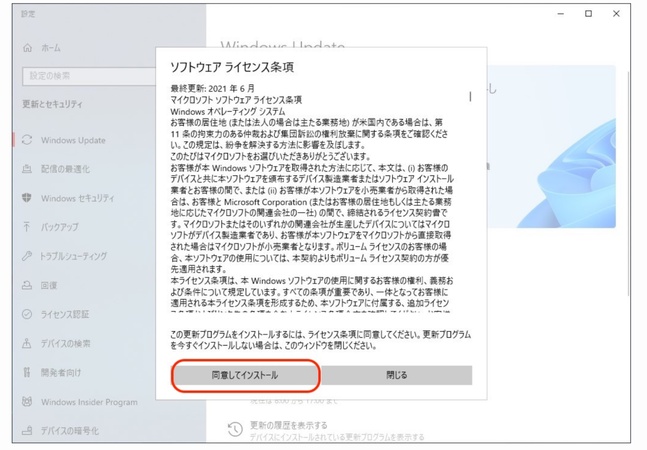Click the ソフトウェア ライセンス条項 dialog title
Screen dimensions: 647x450
[232, 67]
